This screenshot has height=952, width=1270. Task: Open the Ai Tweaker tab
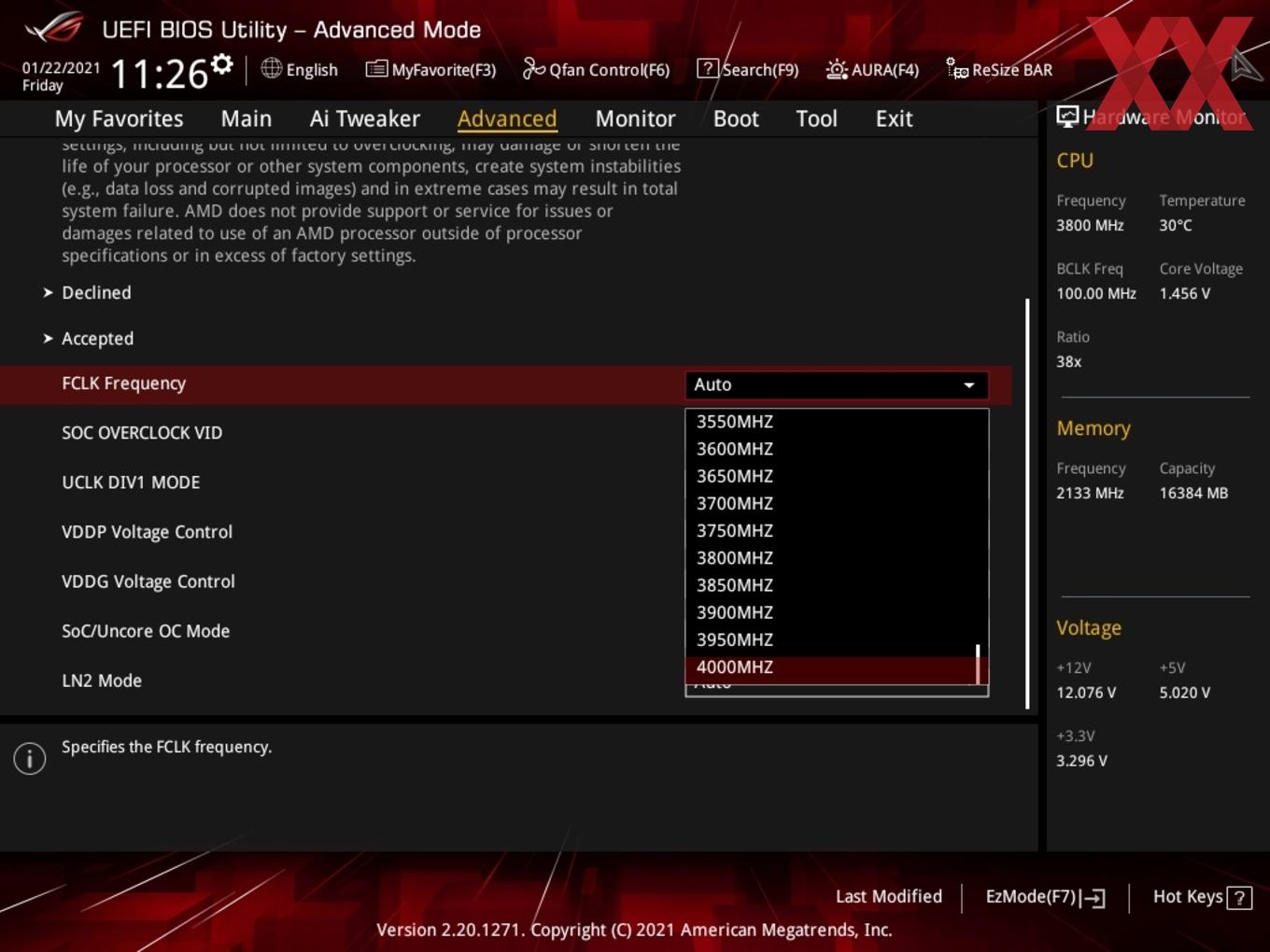(x=365, y=119)
